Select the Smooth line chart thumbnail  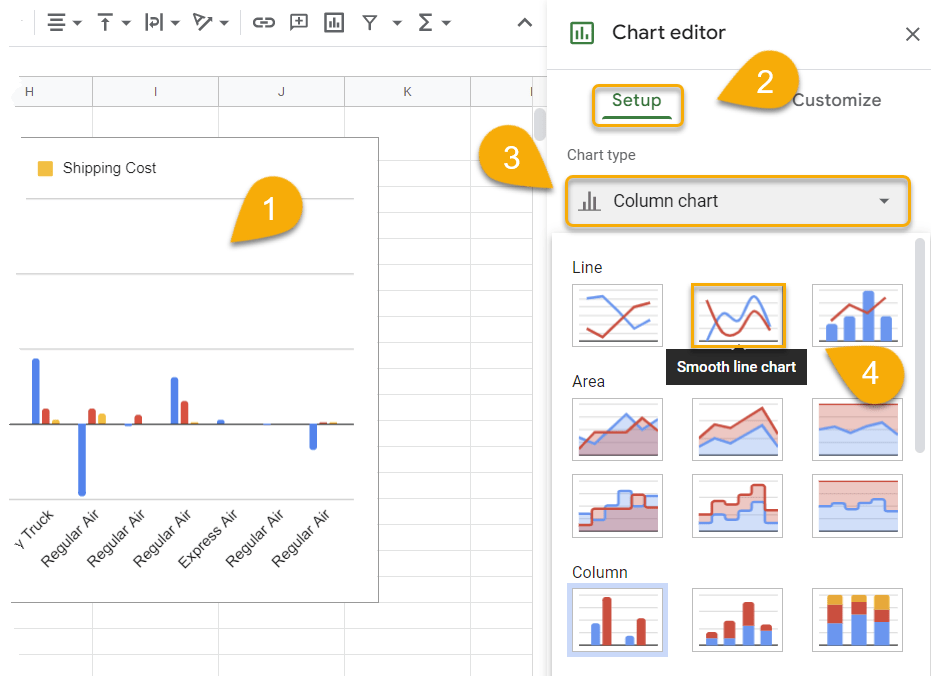737,315
